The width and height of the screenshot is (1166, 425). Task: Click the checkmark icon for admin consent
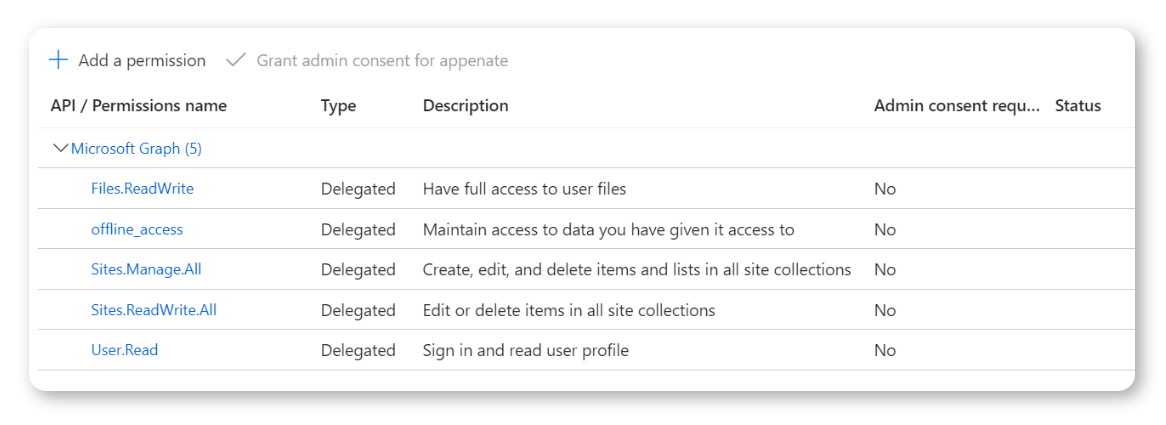click(236, 60)
